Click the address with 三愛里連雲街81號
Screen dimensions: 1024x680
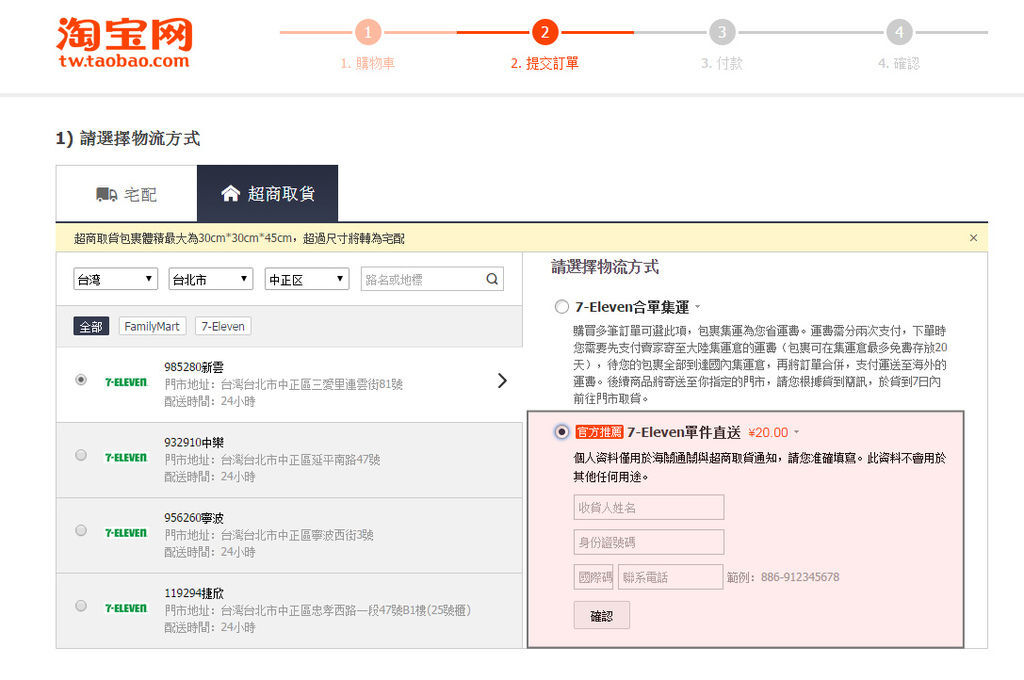(312, 384)
